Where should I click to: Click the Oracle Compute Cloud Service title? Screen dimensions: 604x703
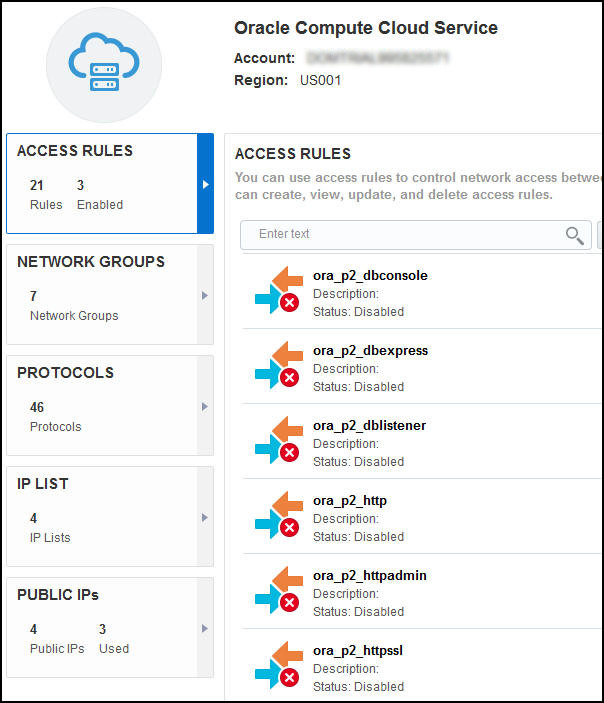click(x=366, y=28)
